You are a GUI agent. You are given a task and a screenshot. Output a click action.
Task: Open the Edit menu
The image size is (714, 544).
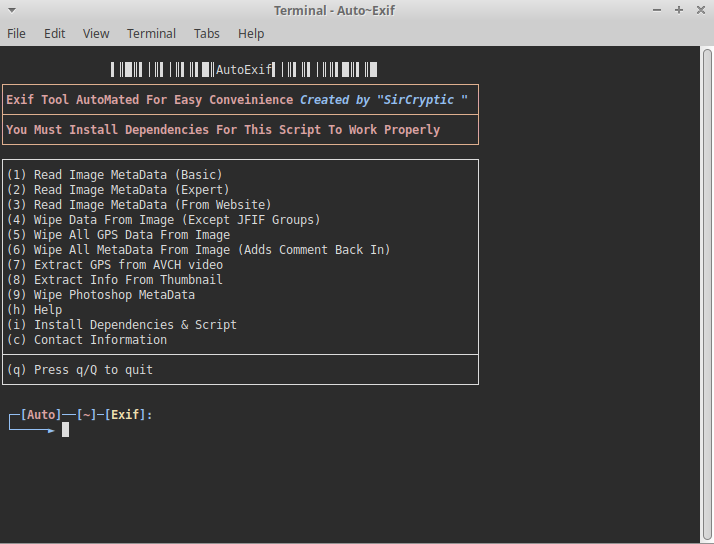(54, 33)
